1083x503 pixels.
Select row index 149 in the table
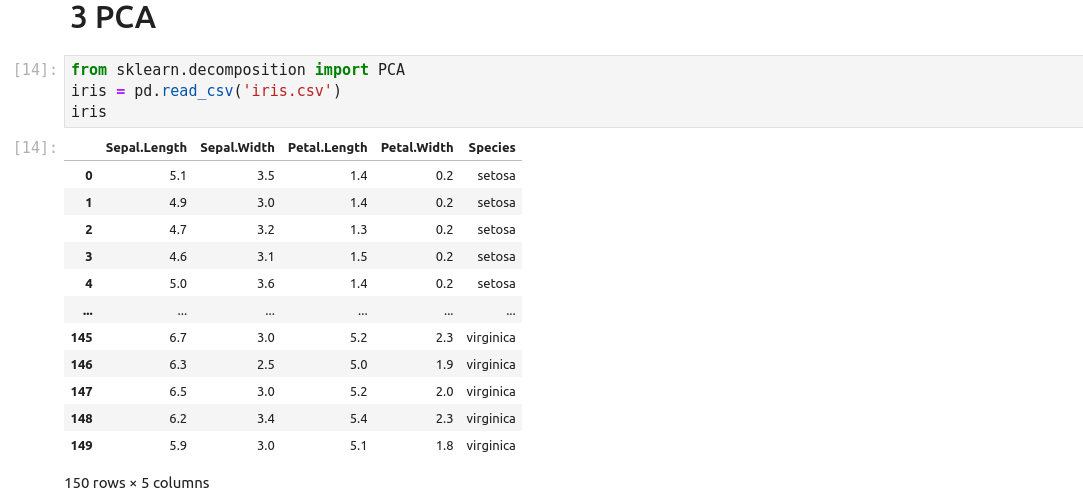(x=81, y=446)
